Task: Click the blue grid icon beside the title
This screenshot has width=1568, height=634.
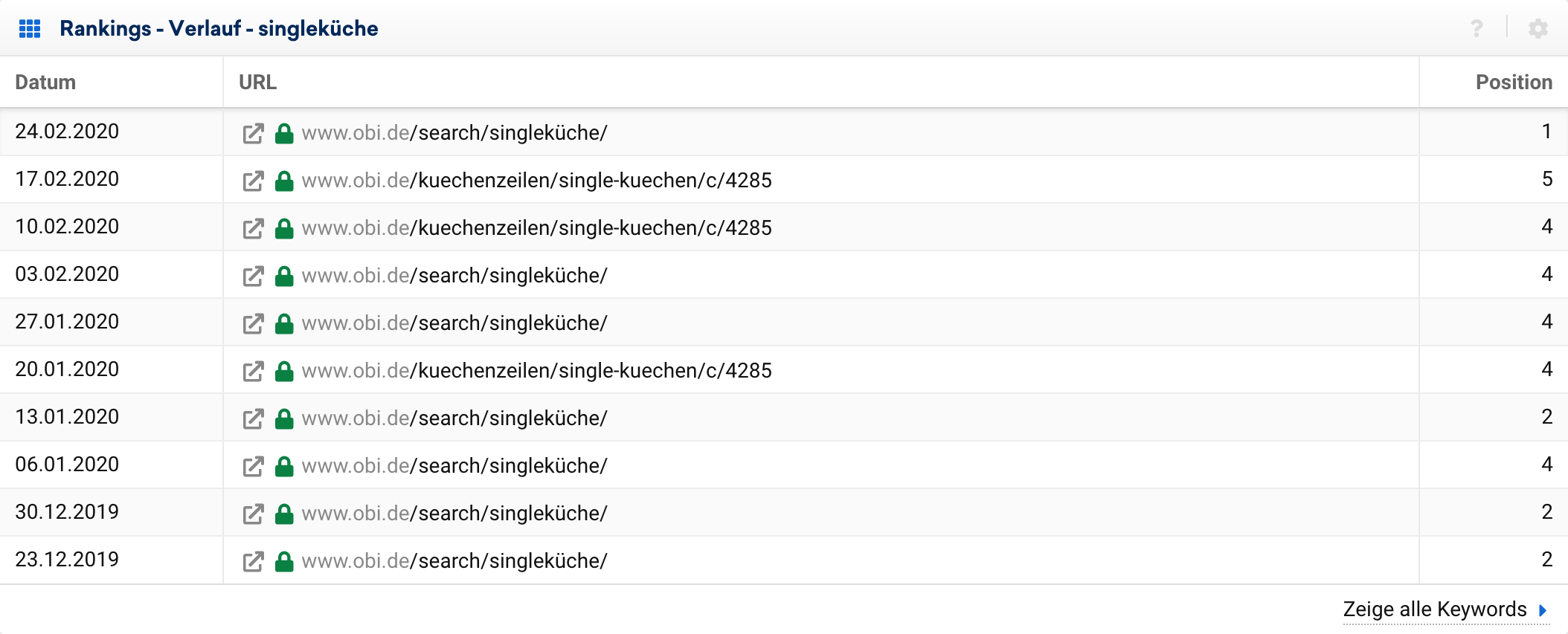Action: pos(30,29)
